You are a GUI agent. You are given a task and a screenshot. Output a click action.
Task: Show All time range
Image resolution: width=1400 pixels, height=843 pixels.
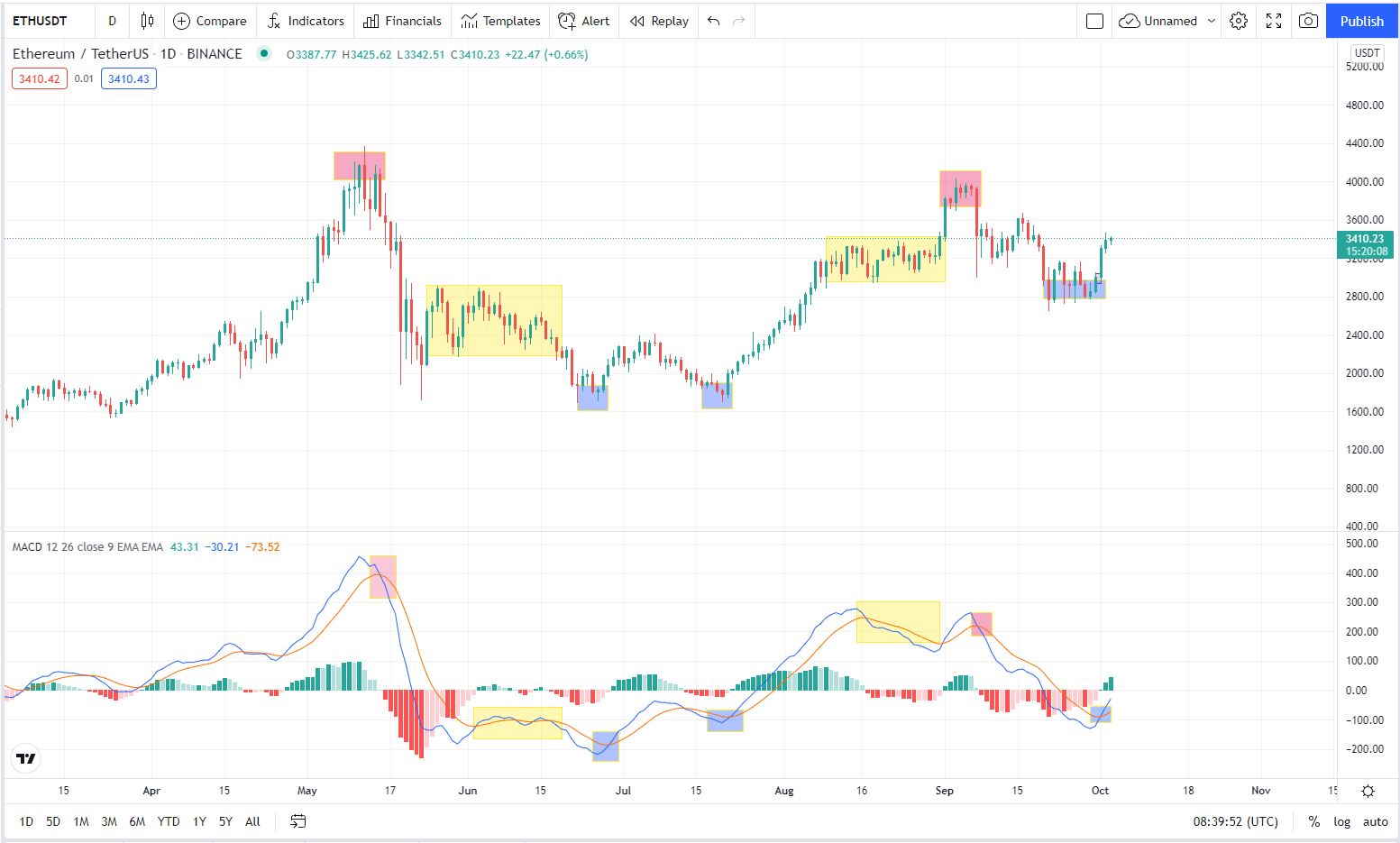(x=252, y=821)
